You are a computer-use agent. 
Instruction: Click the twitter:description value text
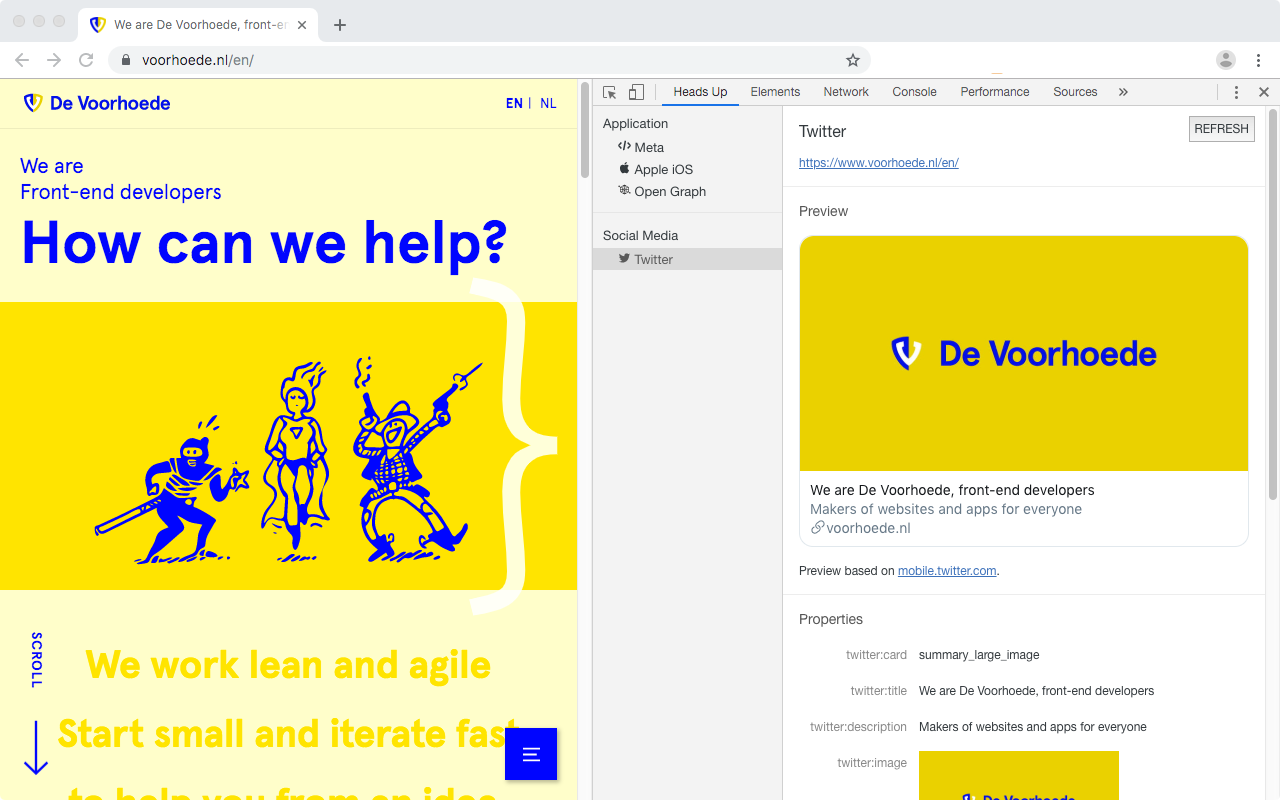pos(1033,727)
